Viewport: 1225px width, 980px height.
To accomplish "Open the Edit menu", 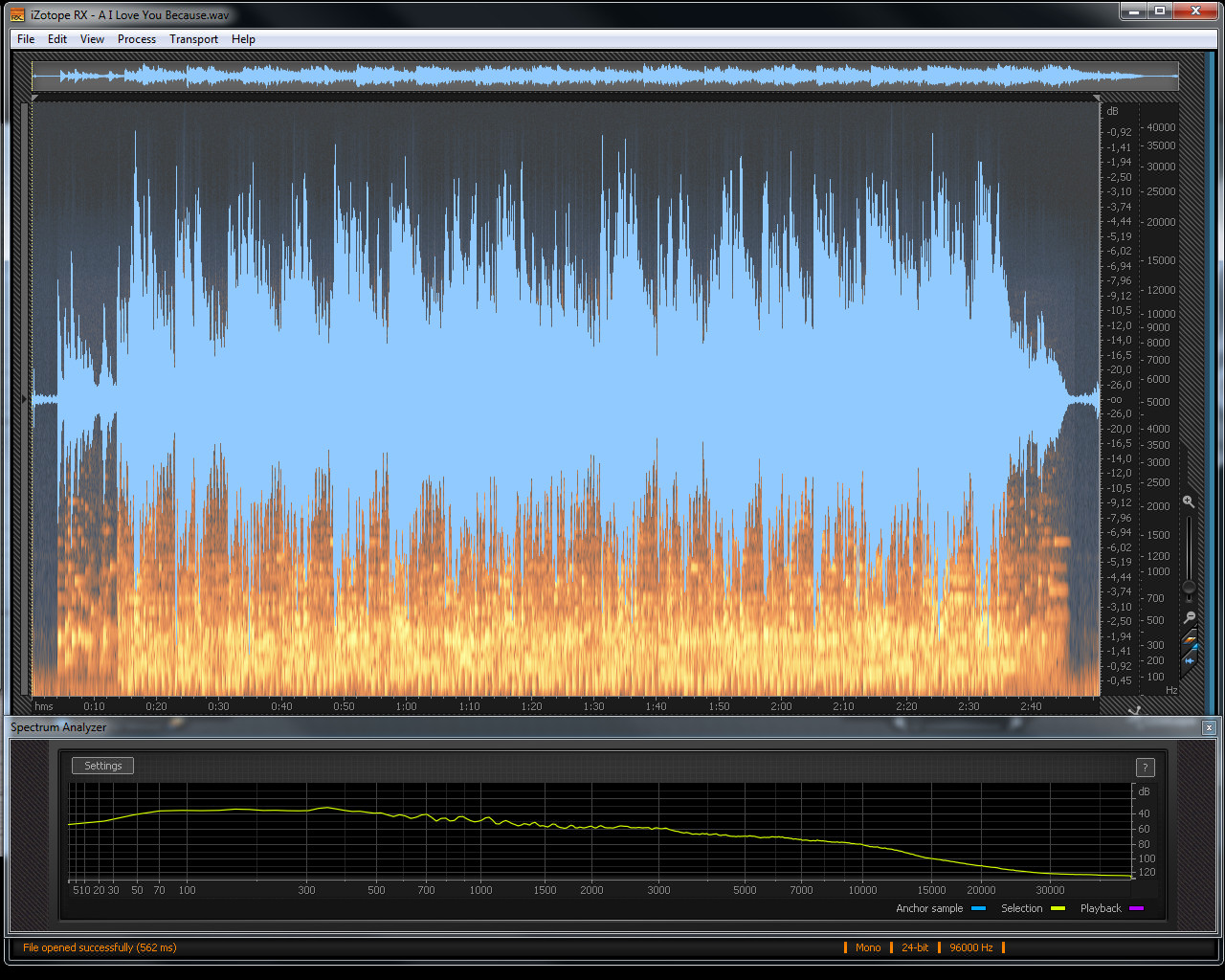I will pyautogui.click(x=57, y=39).
